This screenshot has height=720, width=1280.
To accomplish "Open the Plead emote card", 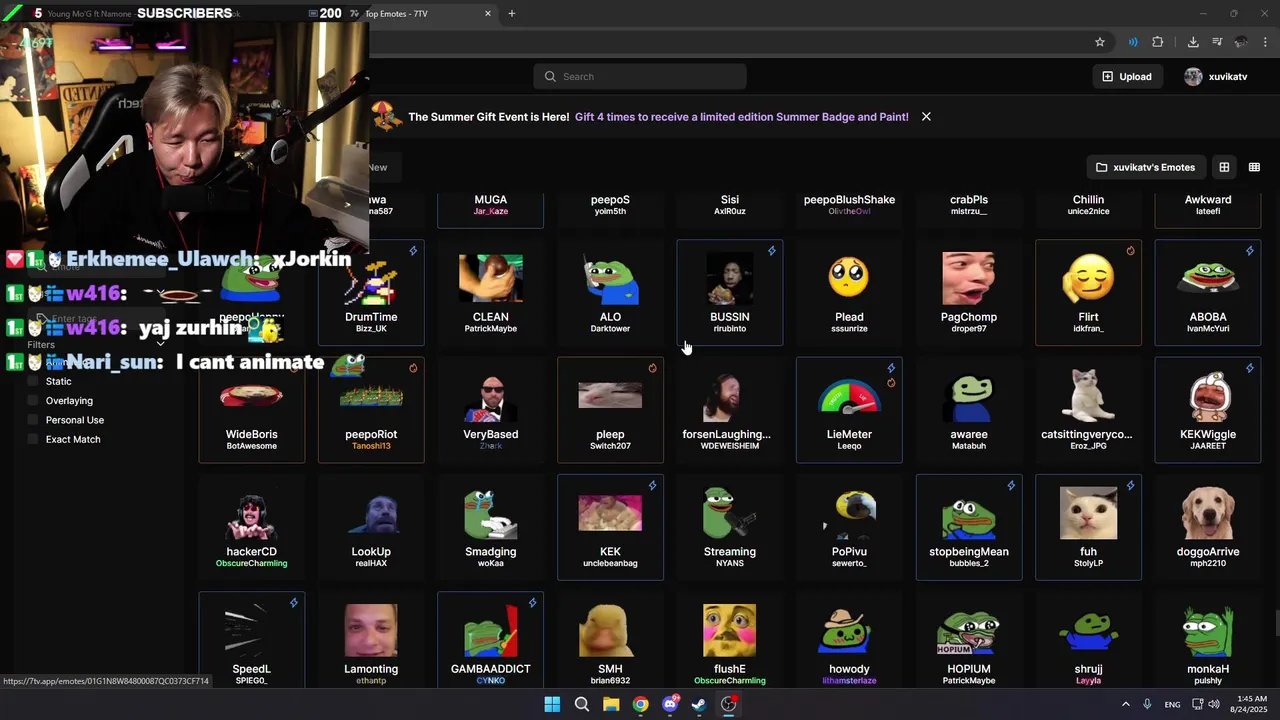I will [849, 292].
